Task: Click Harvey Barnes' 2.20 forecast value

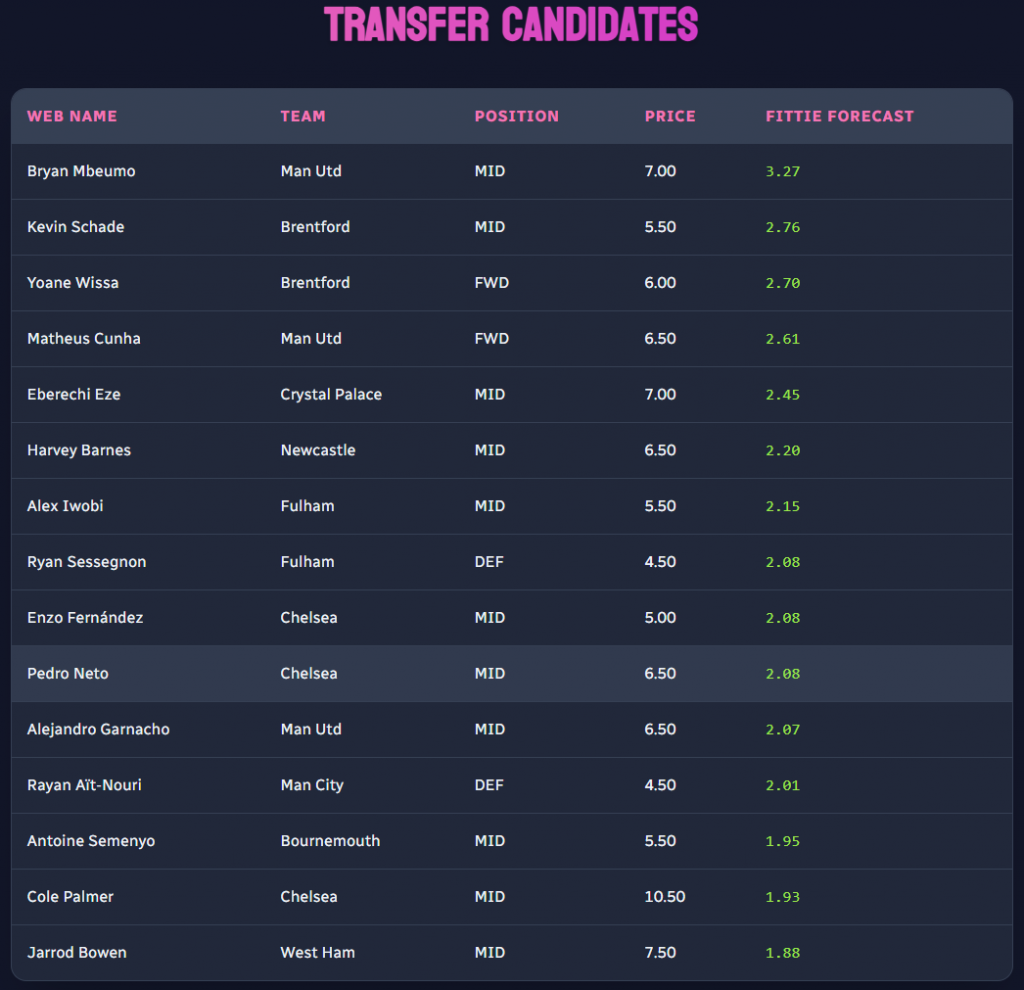Action: [x=783, y=451]
